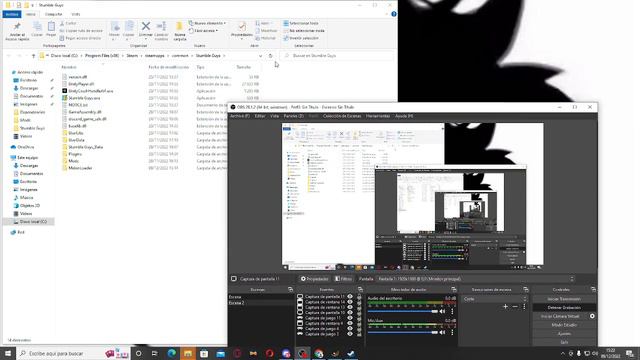The image size is (640, 360).
Task: Click the Windows Start button
Action: pyautogui.click(x=8, y=353)
